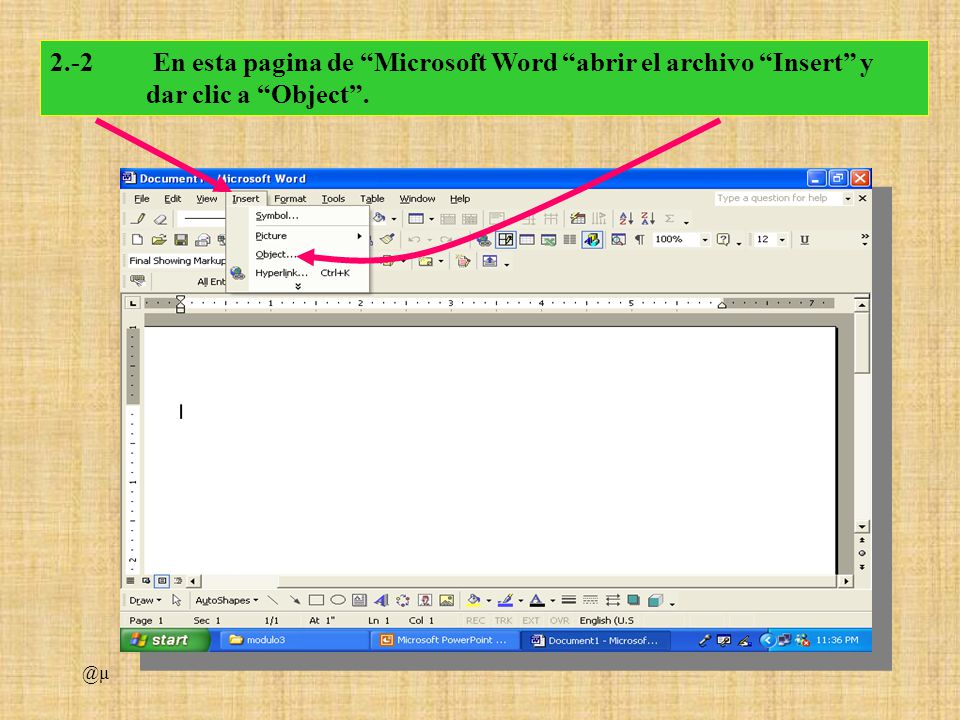Viewport: 960px width, 720px height.
Task: Open the Tools menu
Action: pyautogui.click(x=333, y=199)
